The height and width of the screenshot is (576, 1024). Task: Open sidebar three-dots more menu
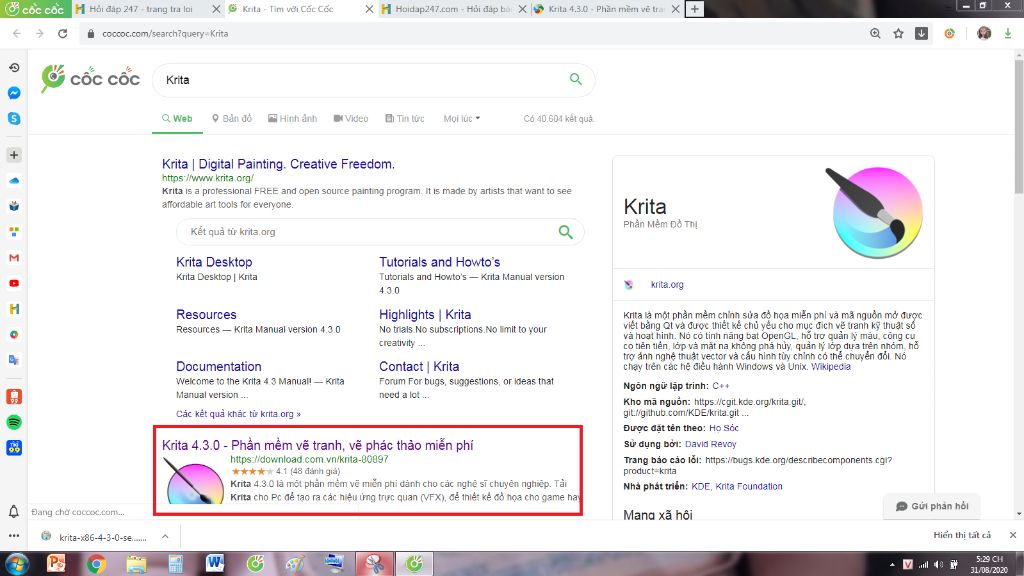pos(14,536)
